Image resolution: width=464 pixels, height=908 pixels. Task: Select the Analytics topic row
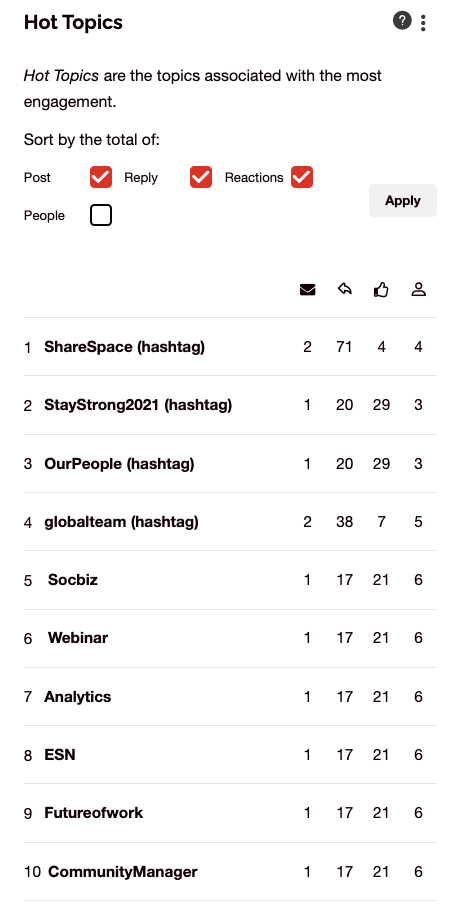(230, 696)
